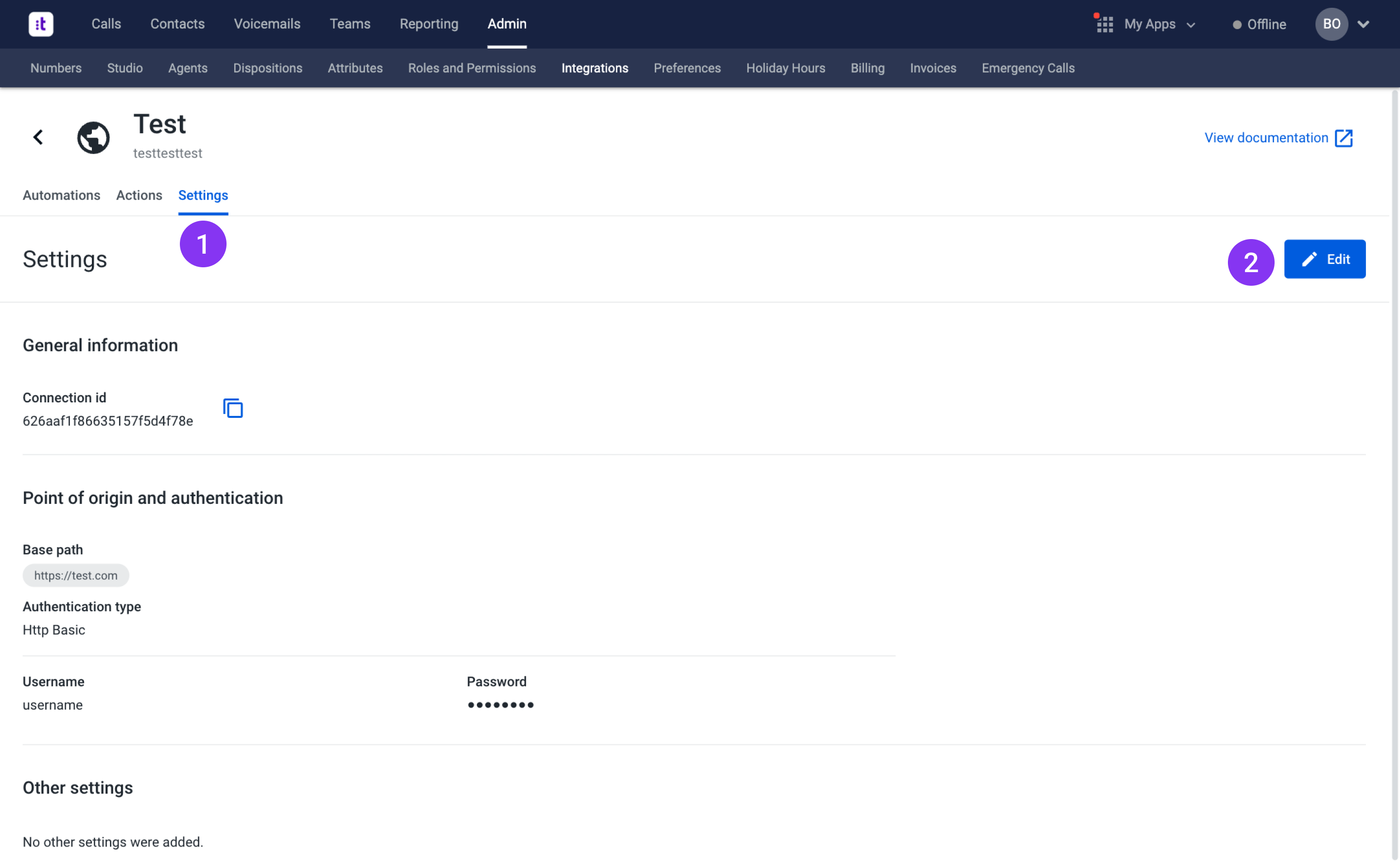Image resolution: width=1400 pixels, height=865 pixels.
Task: Click the https://test.com base path chip
Action: [x=75, y=575]
